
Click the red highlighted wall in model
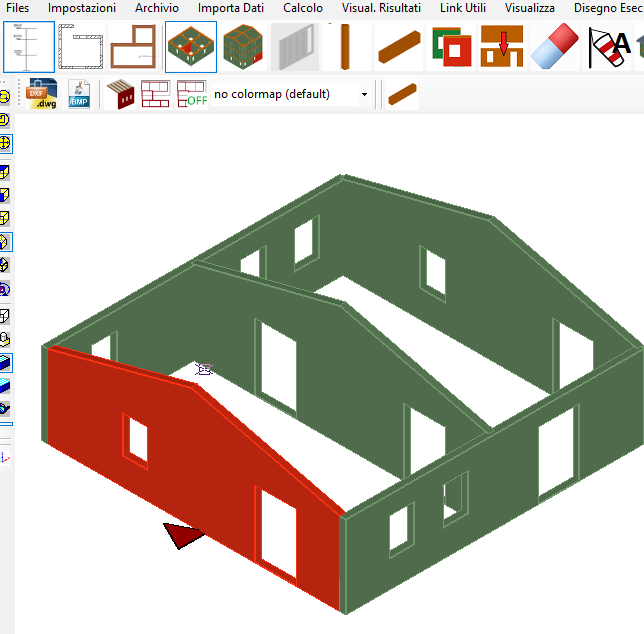tap(200, 470)
